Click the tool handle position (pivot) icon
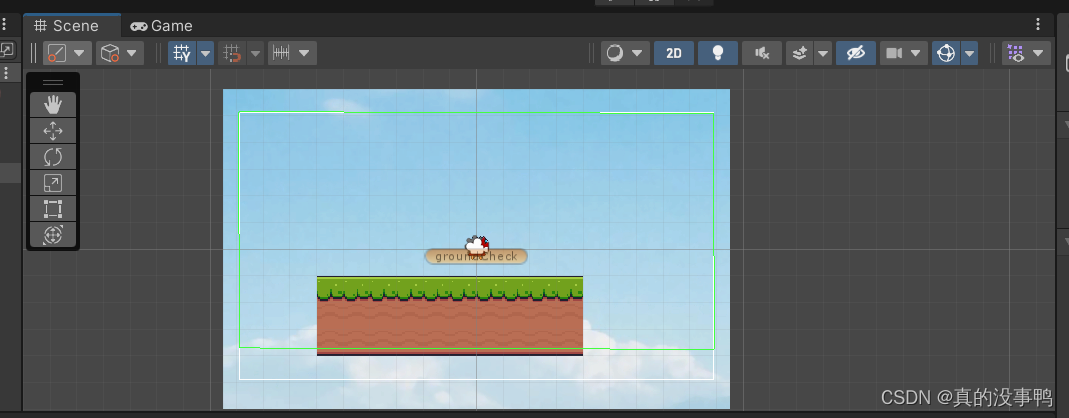1069x418 pixels. pos(57,53)
